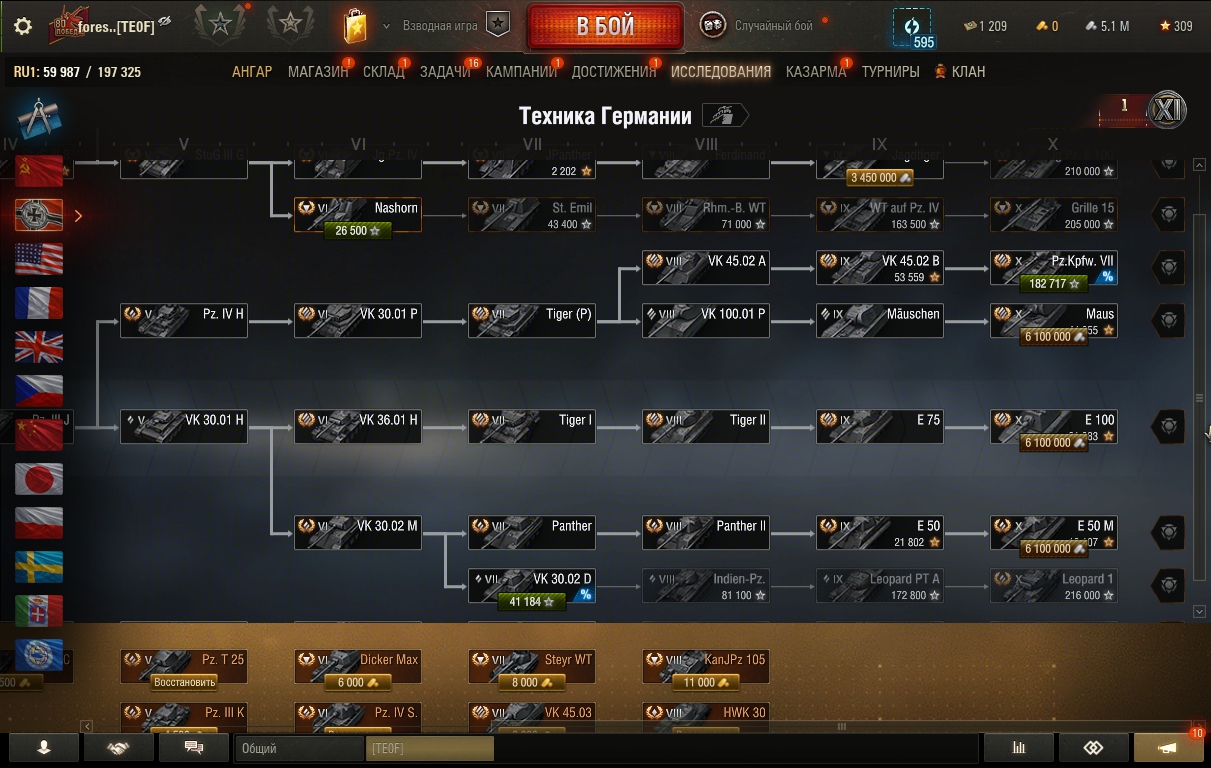Screen dimensions: 1211x768
Task: Open the chat channels speech-bubble icon
Action: point(194,748)
